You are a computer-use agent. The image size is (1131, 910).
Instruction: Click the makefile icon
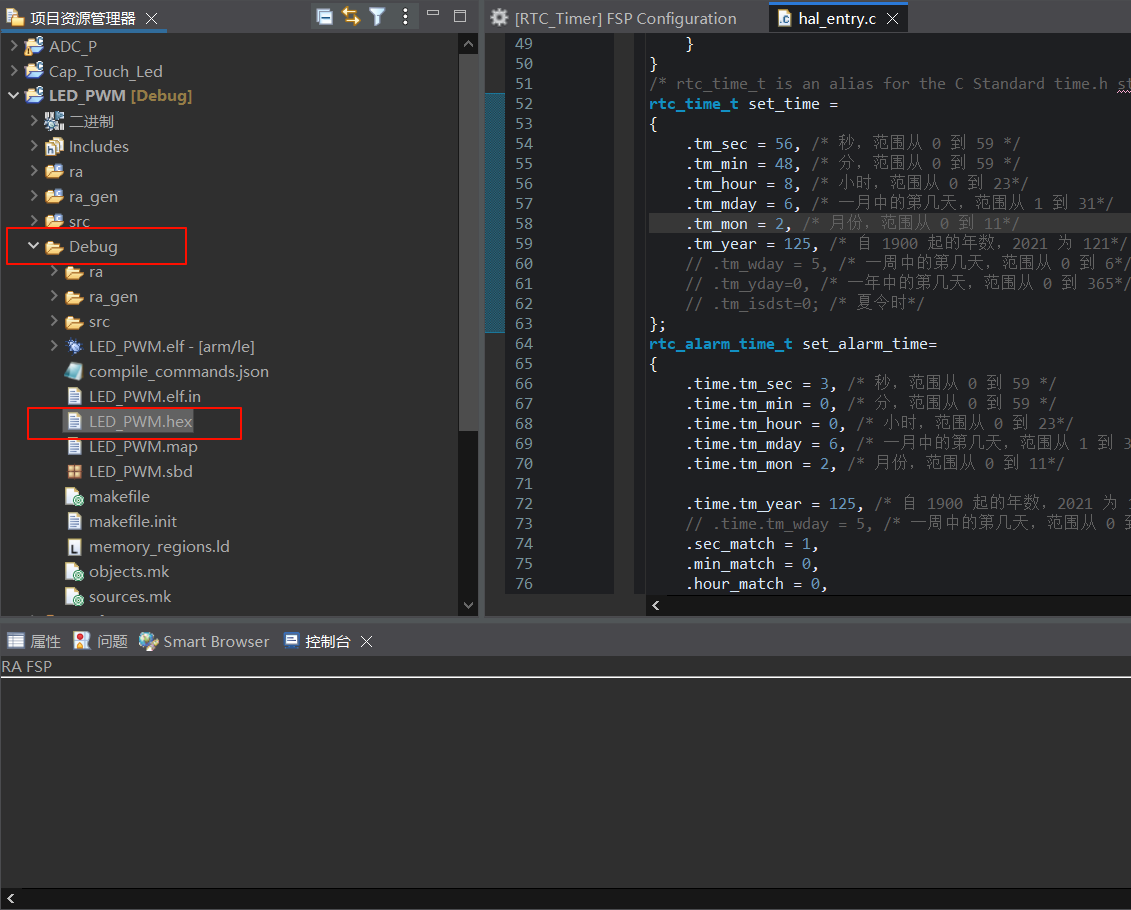pos(74,497)
